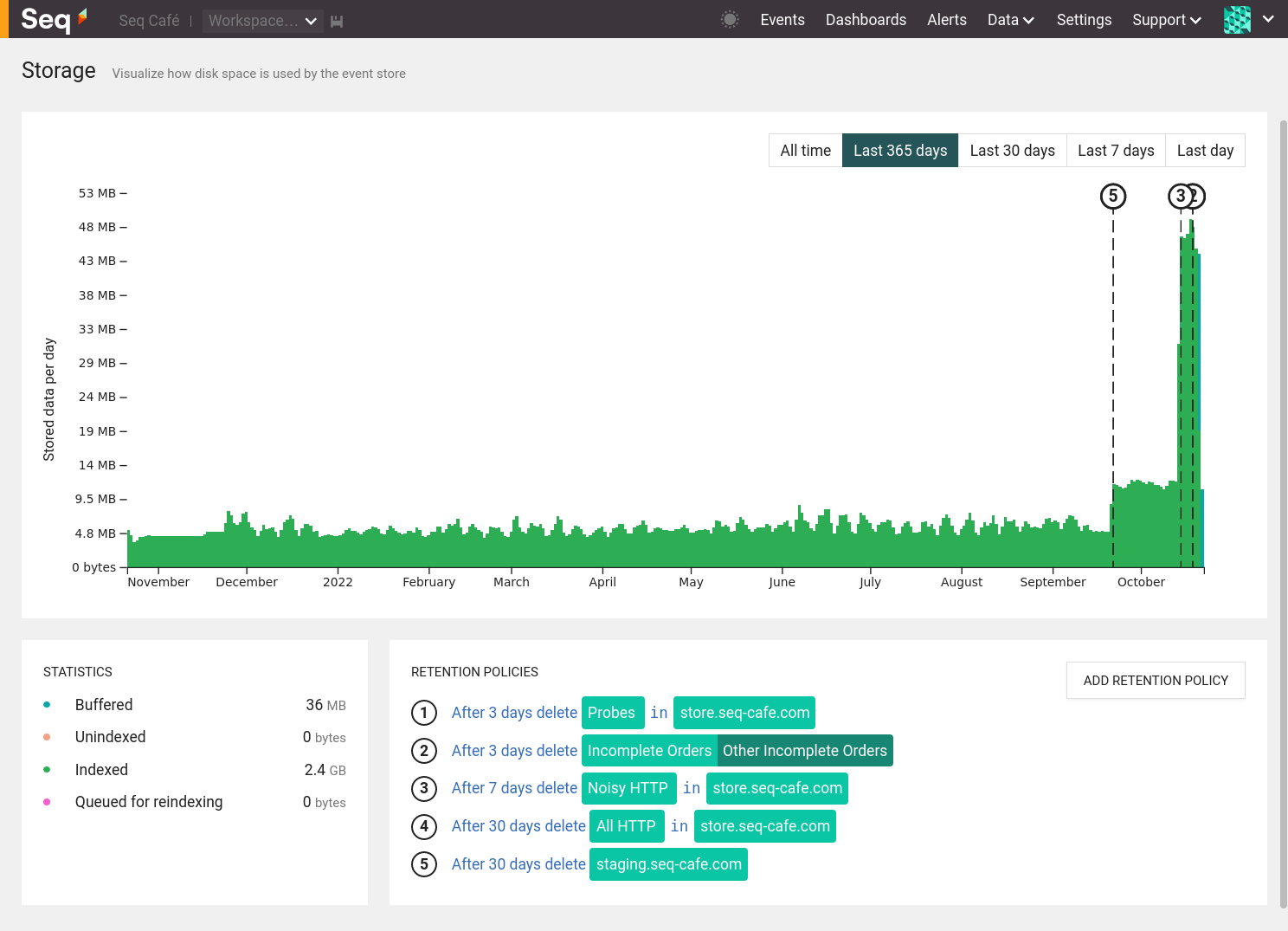Screen dimensions: 1288x931
Task: Click the Buffered 36 MB value
Action: (x=325, y=705)
